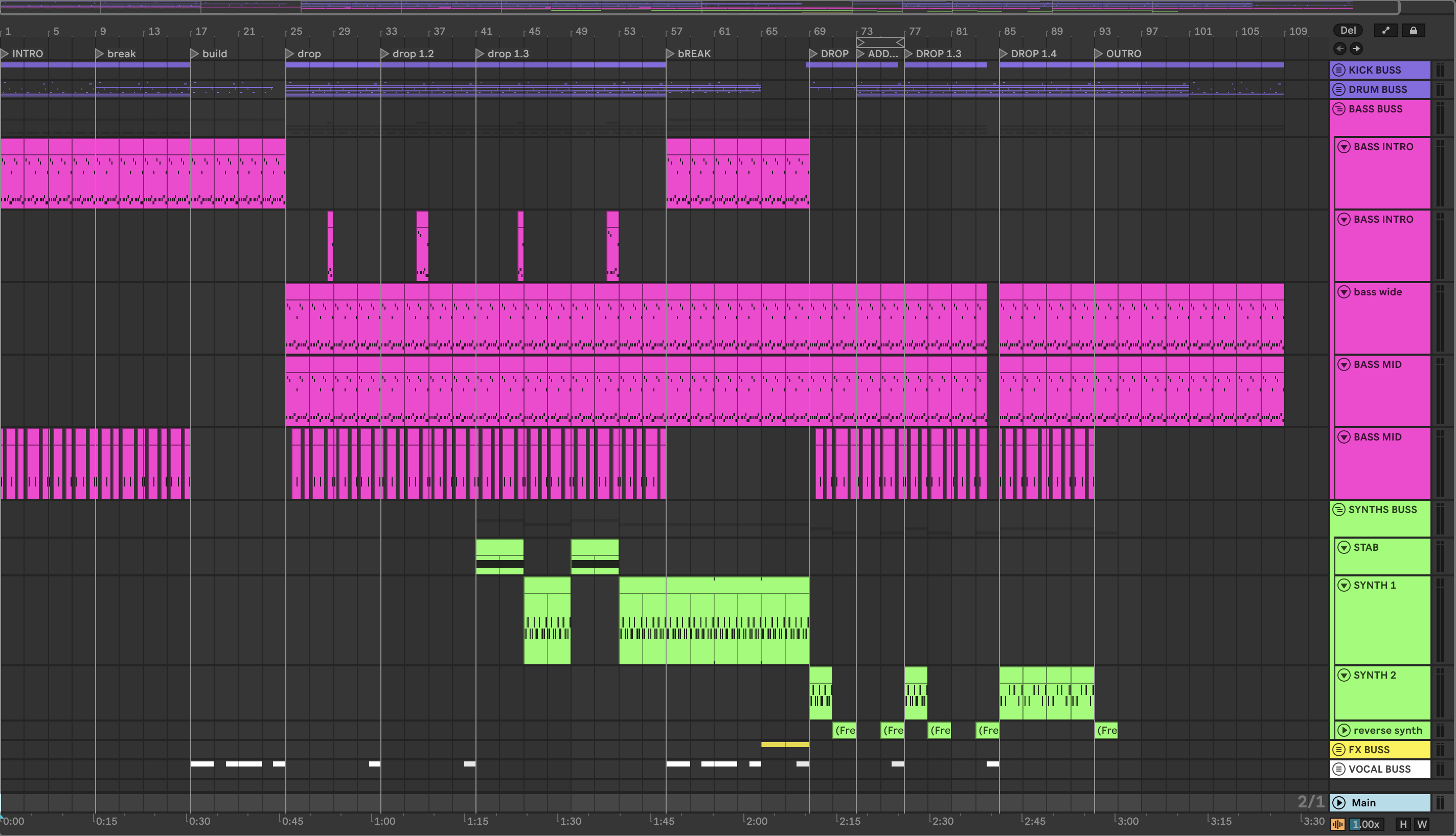Jump to previous locator arrow
The height and width of the screenshot is (836, 1456).
click(1340, 49)
